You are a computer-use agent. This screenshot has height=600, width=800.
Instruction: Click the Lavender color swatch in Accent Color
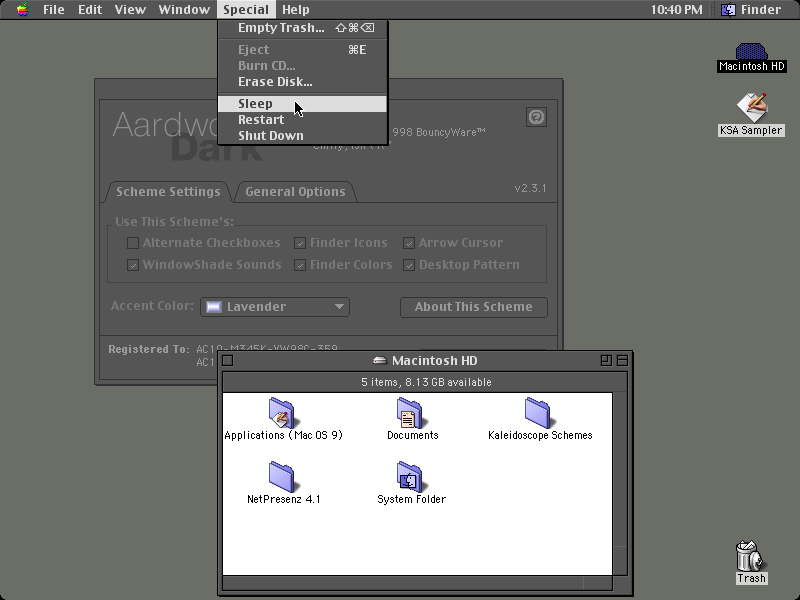[x=213, y=307]
